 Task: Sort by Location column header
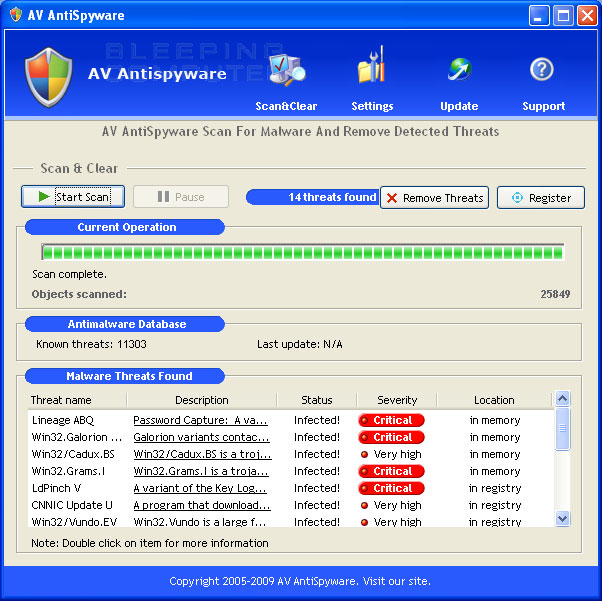[494, 400]
